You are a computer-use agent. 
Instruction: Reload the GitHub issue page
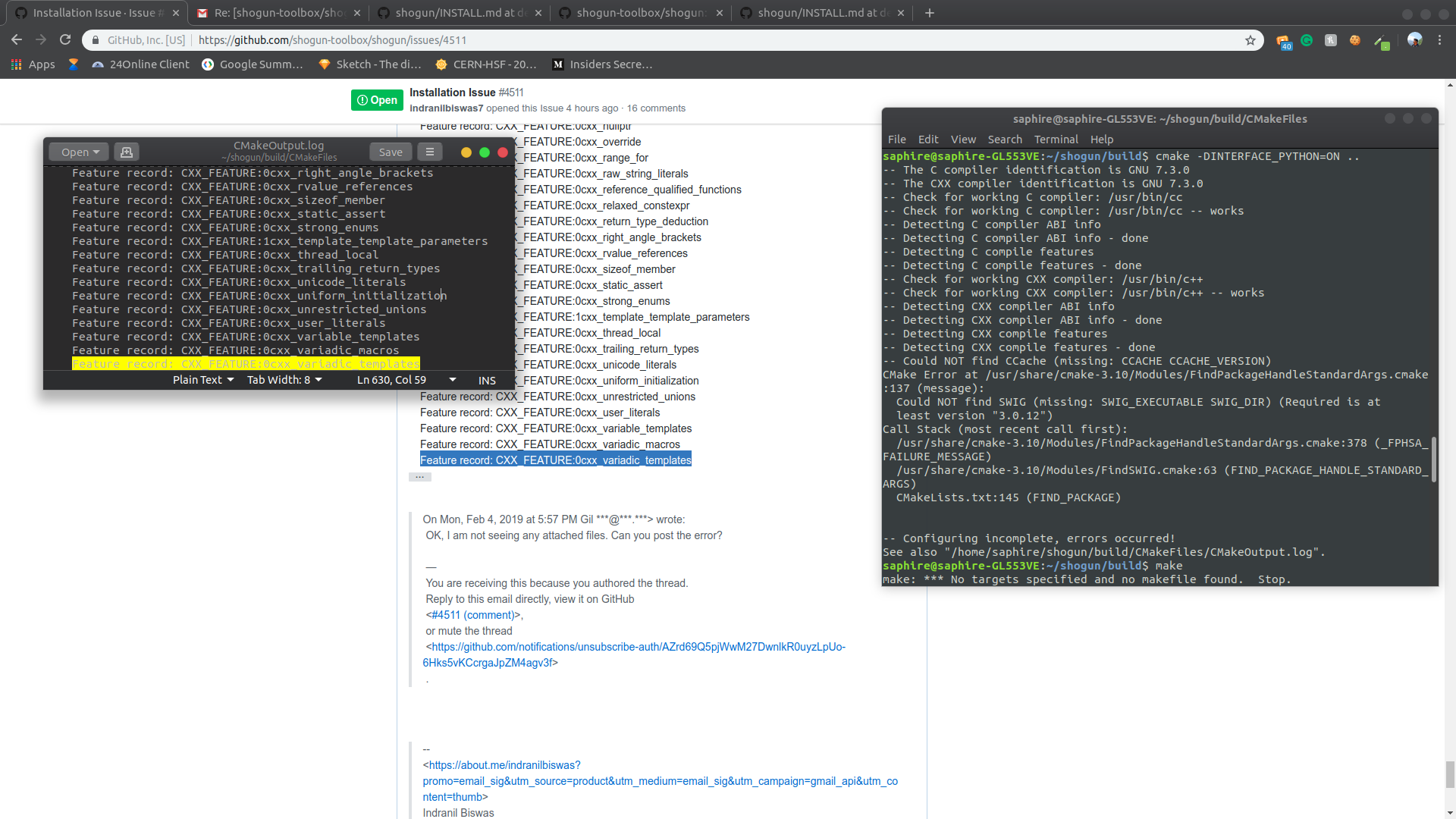pos(65,39)
